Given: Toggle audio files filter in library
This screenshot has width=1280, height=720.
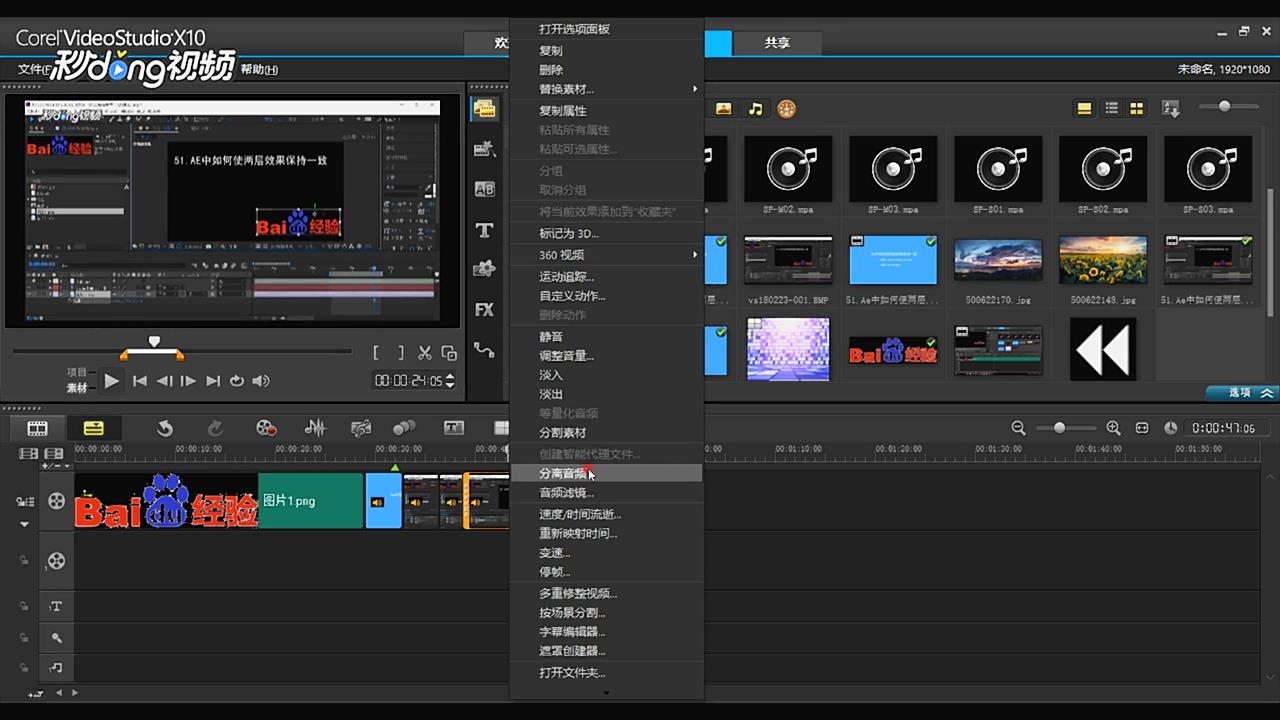Looking at the screenshot, I should coord(755,109).
